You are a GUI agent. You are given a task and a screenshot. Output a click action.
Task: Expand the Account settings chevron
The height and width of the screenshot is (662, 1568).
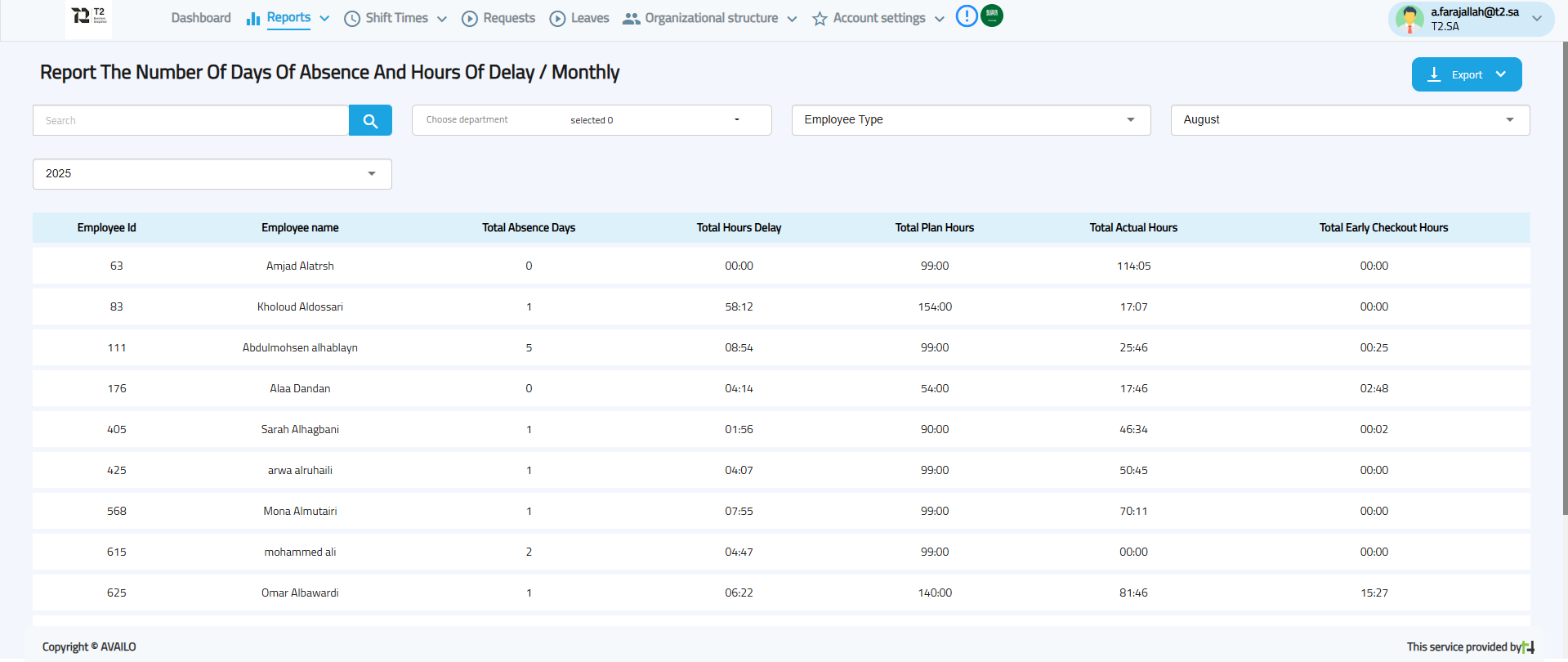pyautogui.click(x=940, y=19)
